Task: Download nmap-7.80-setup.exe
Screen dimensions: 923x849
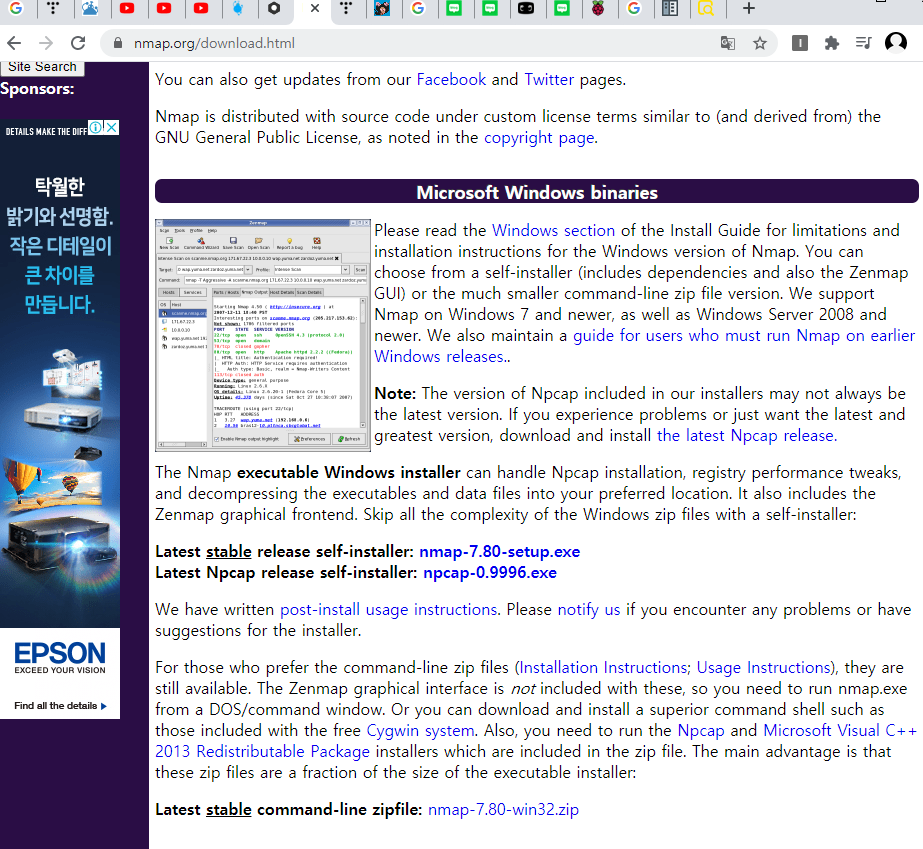Action: tap(500, 552)
